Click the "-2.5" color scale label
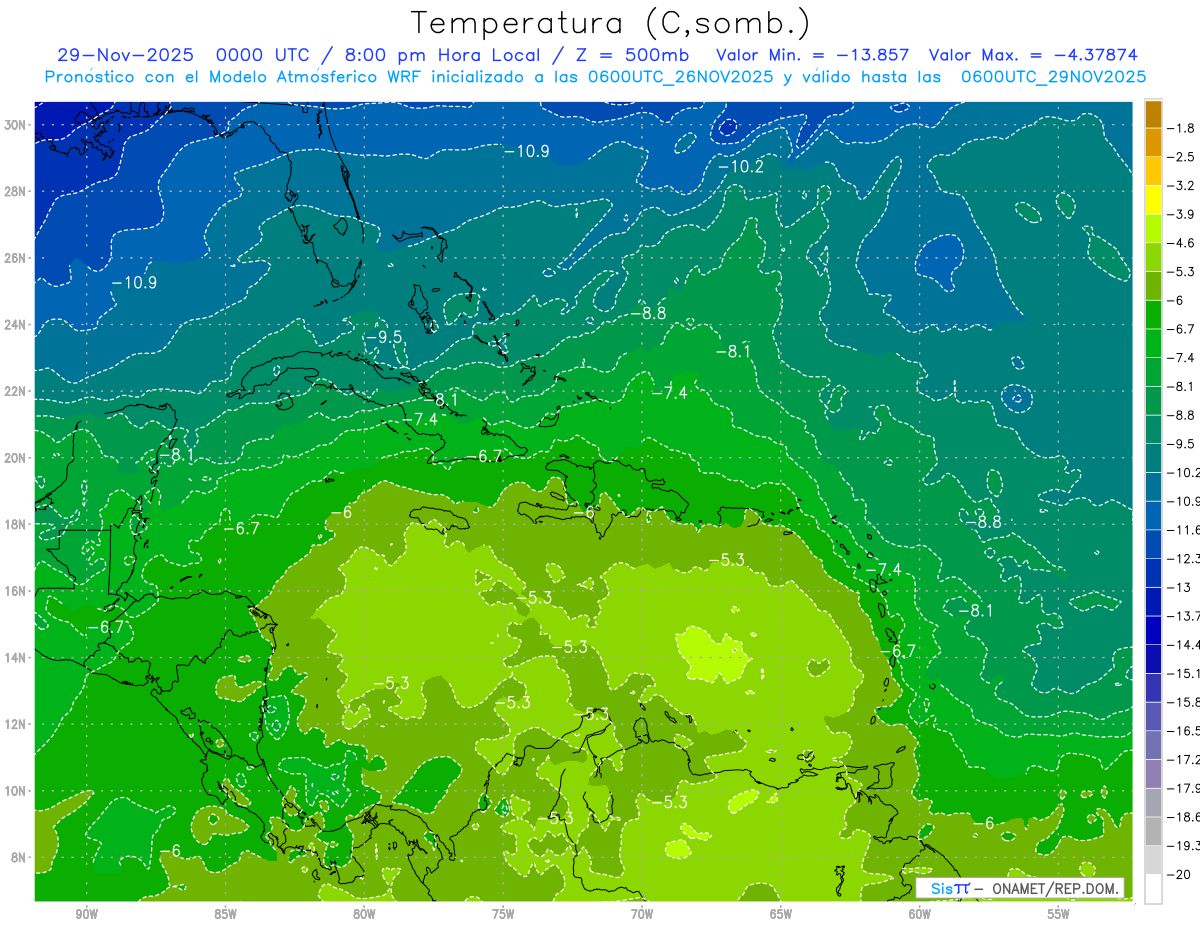 1181,157
